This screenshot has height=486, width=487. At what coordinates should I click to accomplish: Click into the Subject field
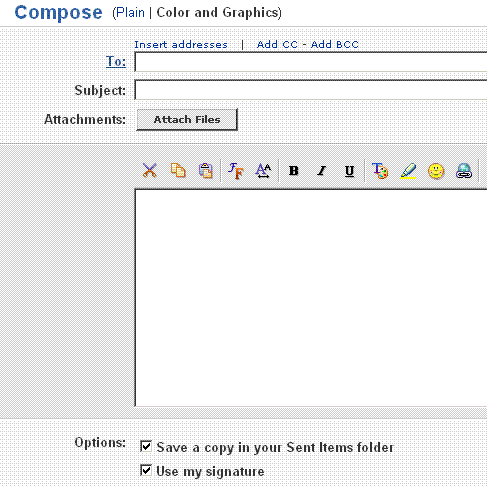pyautogui.click(x=311, y=90)
